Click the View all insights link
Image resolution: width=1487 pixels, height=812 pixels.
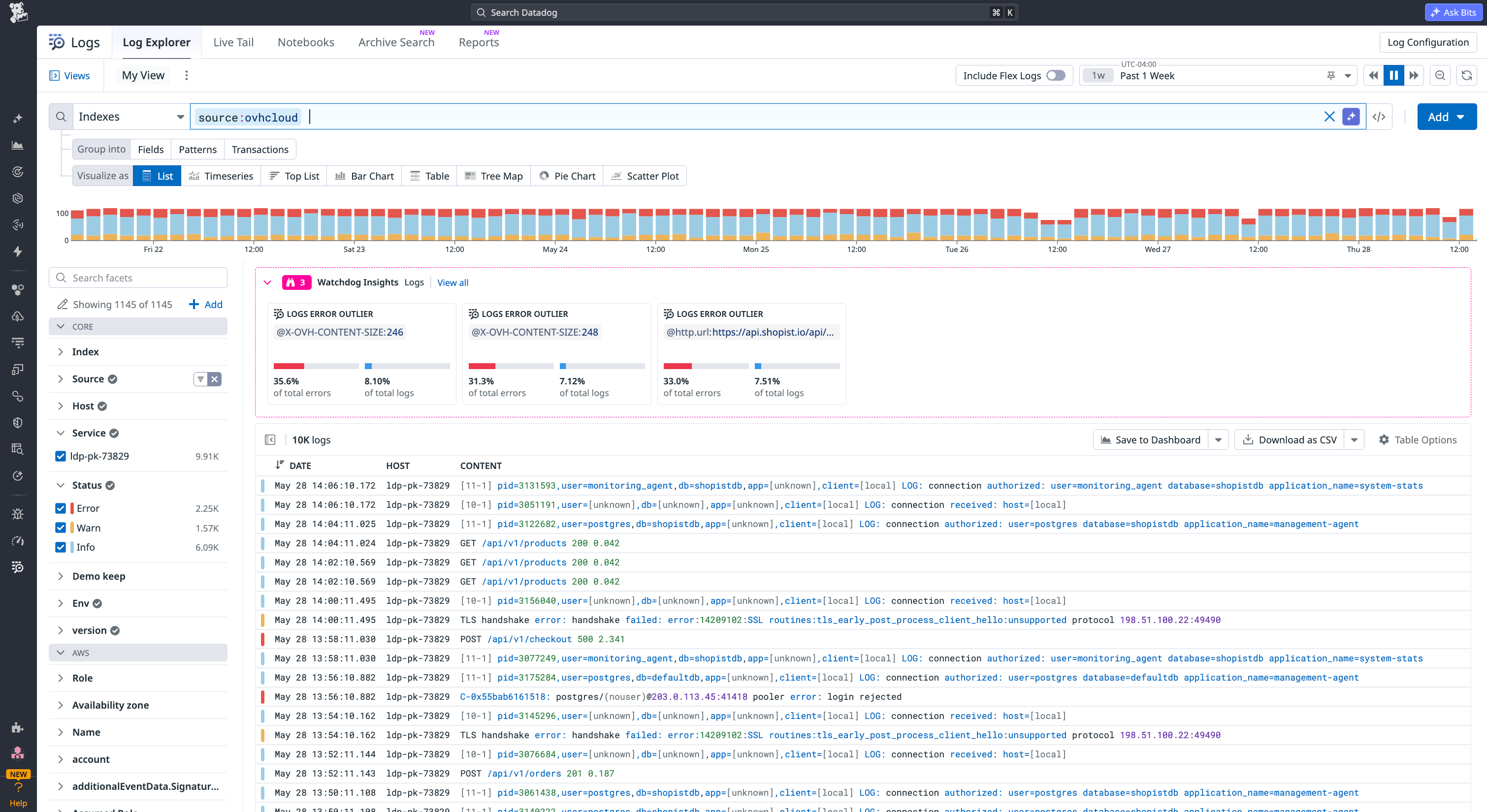click(x=453, y=283)
